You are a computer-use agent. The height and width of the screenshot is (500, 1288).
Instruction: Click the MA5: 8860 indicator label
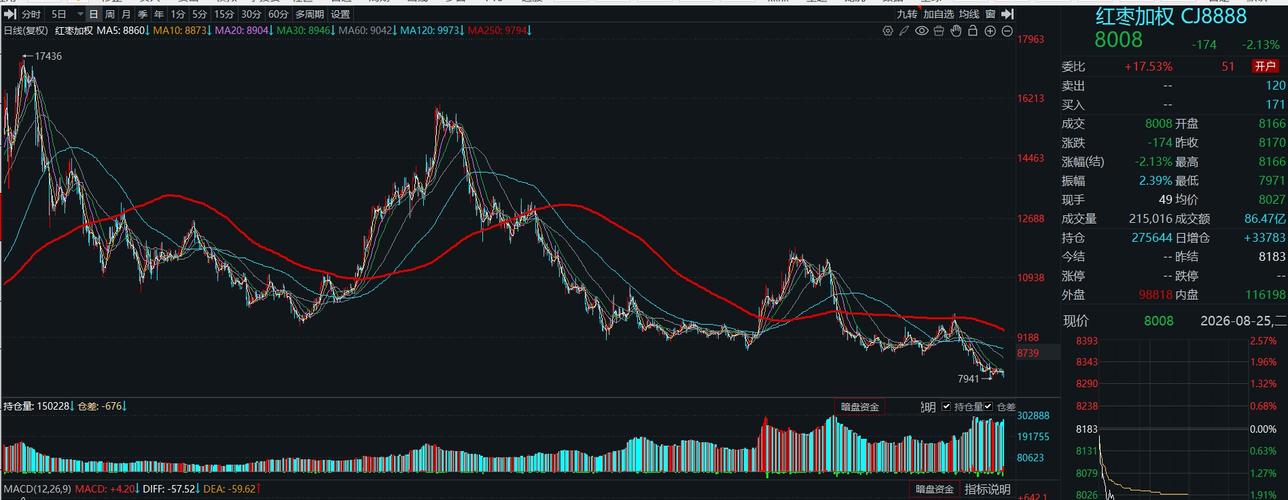click(x=123, y=31)
